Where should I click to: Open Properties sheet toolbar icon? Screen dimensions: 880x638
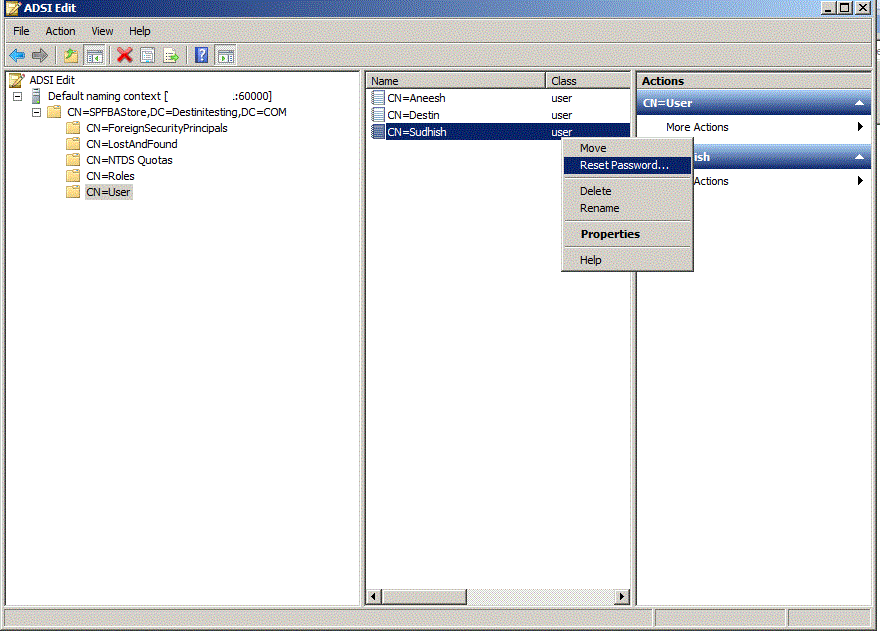pyautogui.click(x=148, y=56)
